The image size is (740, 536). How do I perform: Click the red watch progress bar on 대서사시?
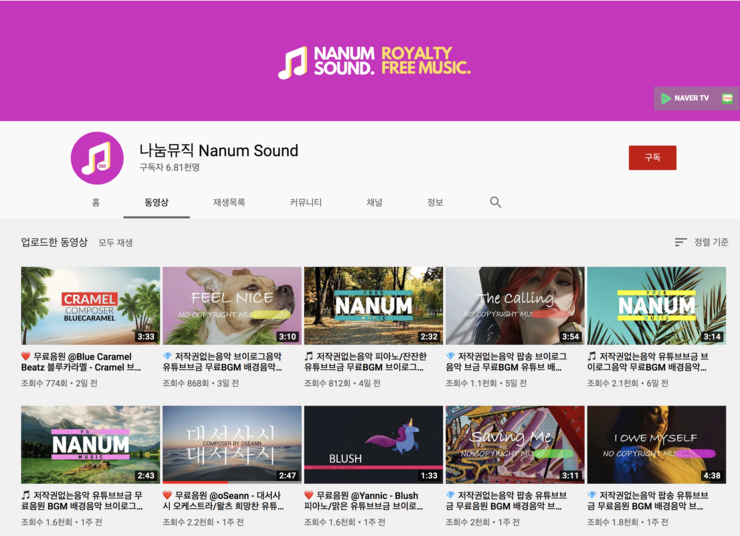[x=195, y=482]
